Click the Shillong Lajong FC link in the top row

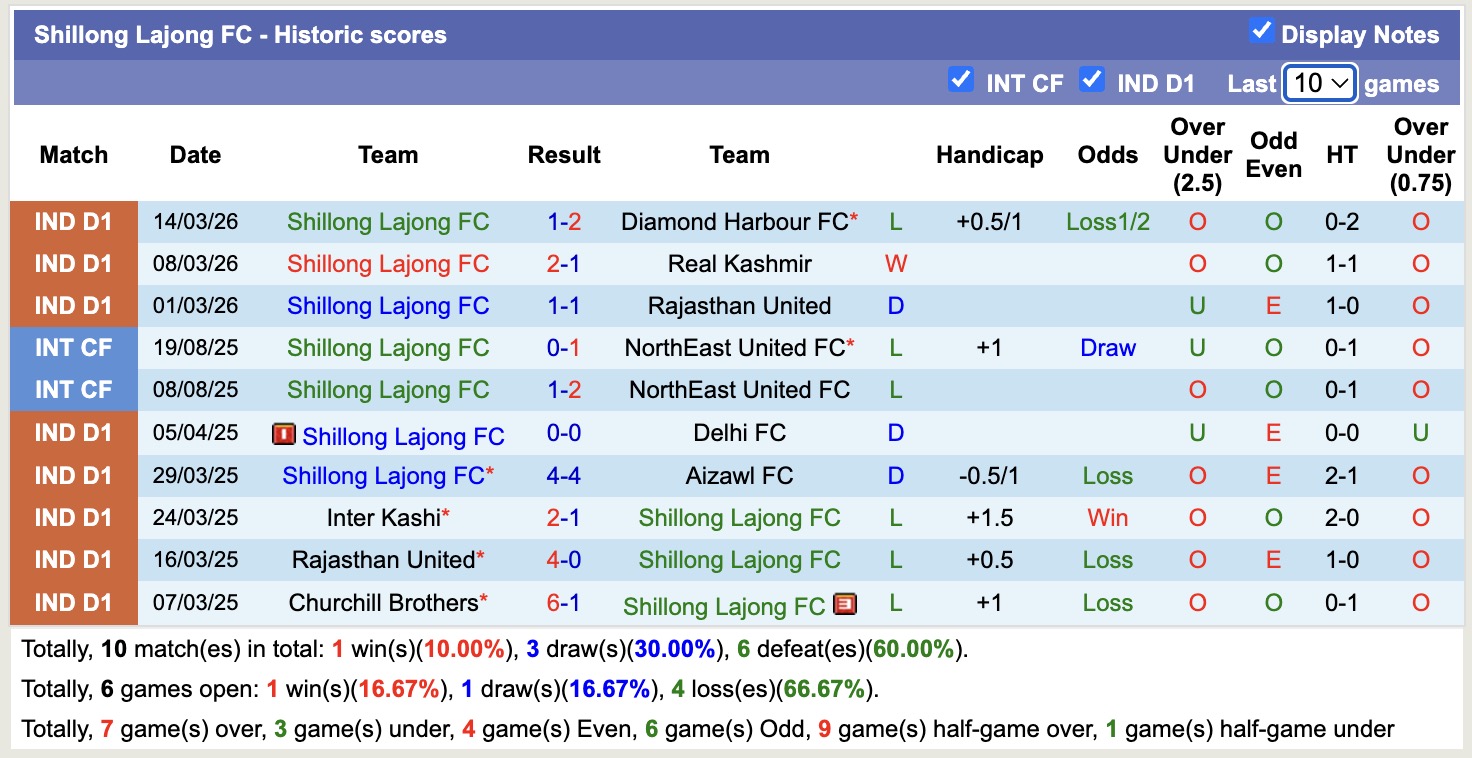[389, 221]
